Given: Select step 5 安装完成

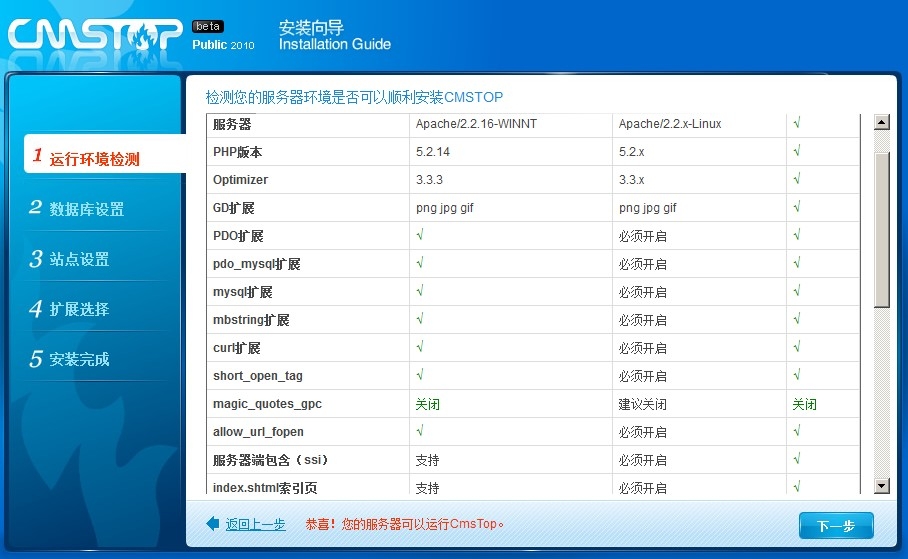Looking at the screenshot, I should 69,359.
